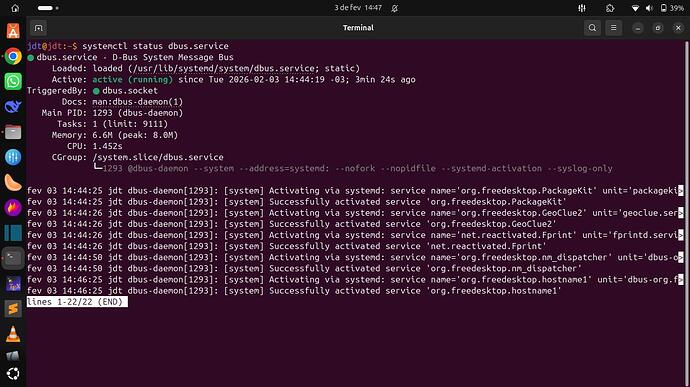This screenshot has height=387, width=690.
Task: Click 'Main PID: 1293 (dbus-daemon)' line
Action: point(112,113)
